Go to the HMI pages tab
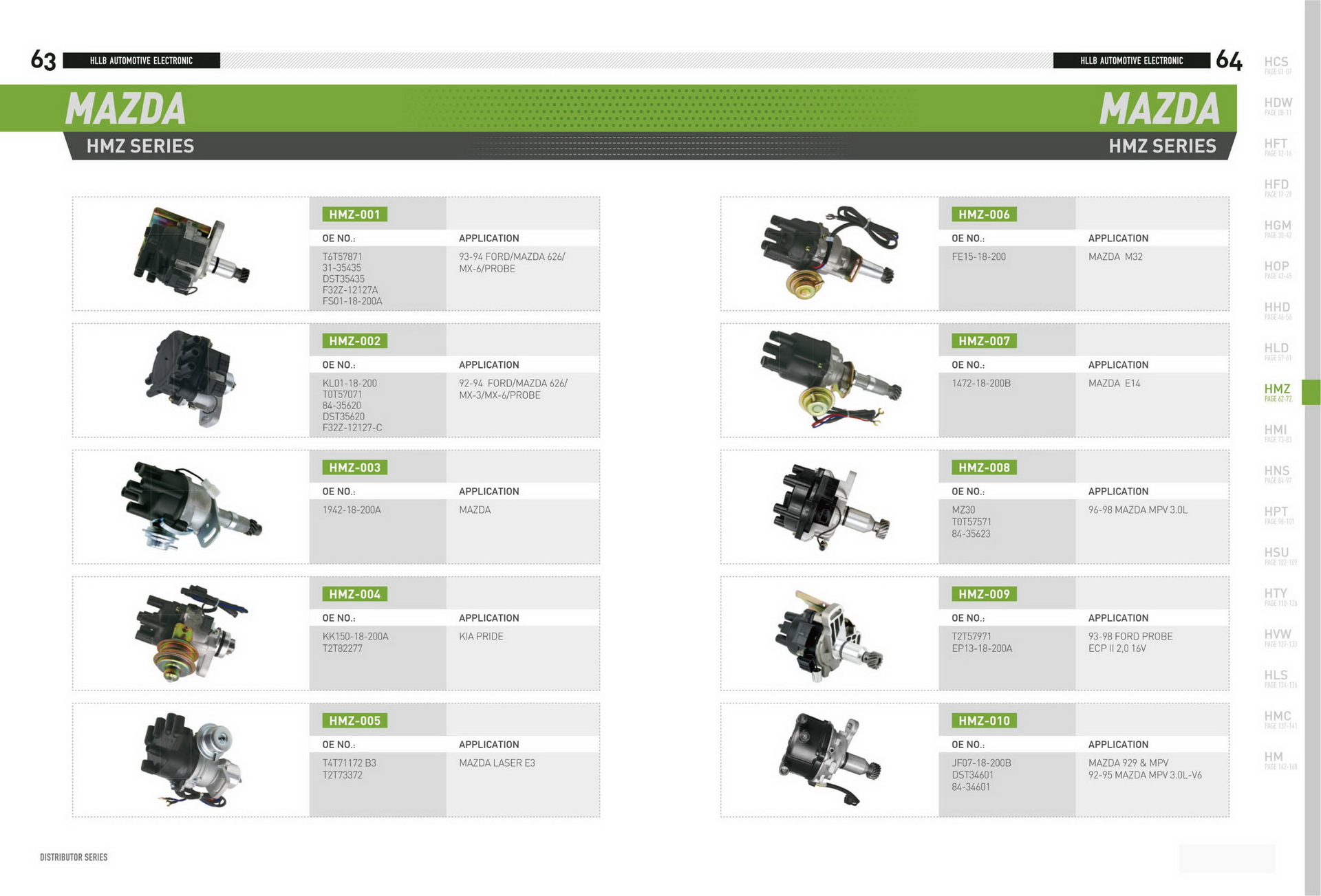Screen dimensions: 1321x896 [1277, 433]
